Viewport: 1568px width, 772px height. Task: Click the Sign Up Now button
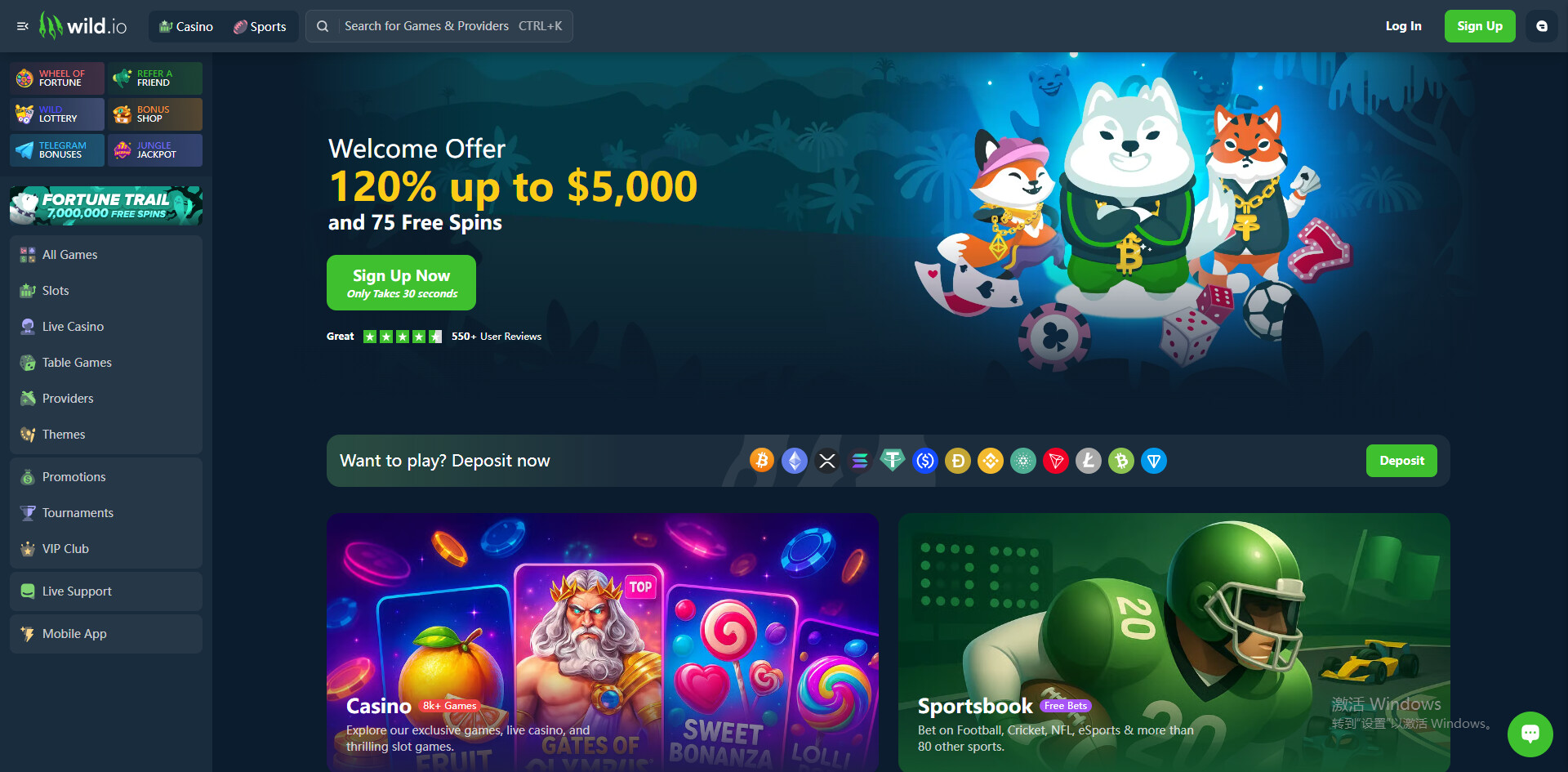click(401, 283)
